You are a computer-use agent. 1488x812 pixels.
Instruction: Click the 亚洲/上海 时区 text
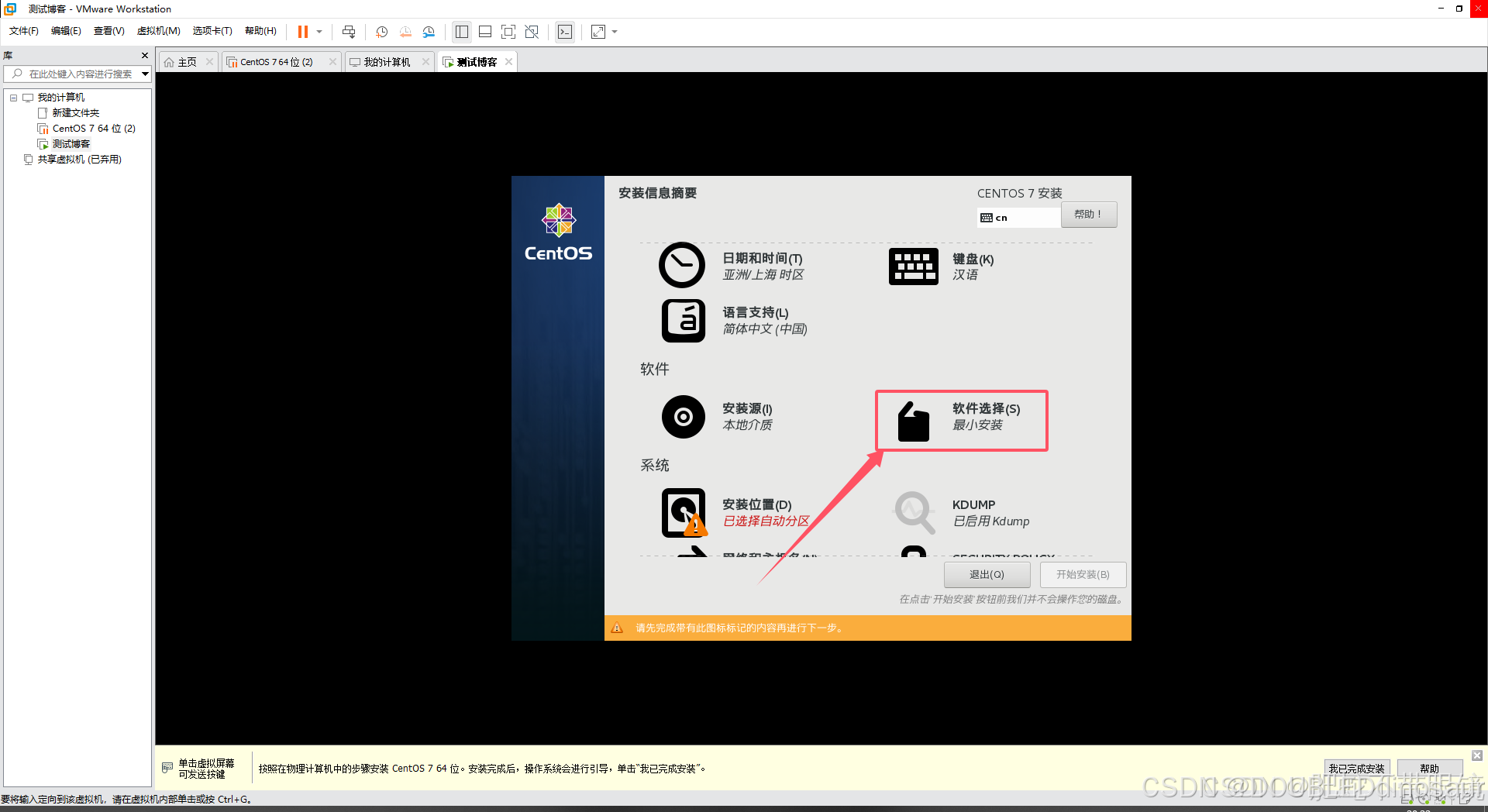point(763,275)
